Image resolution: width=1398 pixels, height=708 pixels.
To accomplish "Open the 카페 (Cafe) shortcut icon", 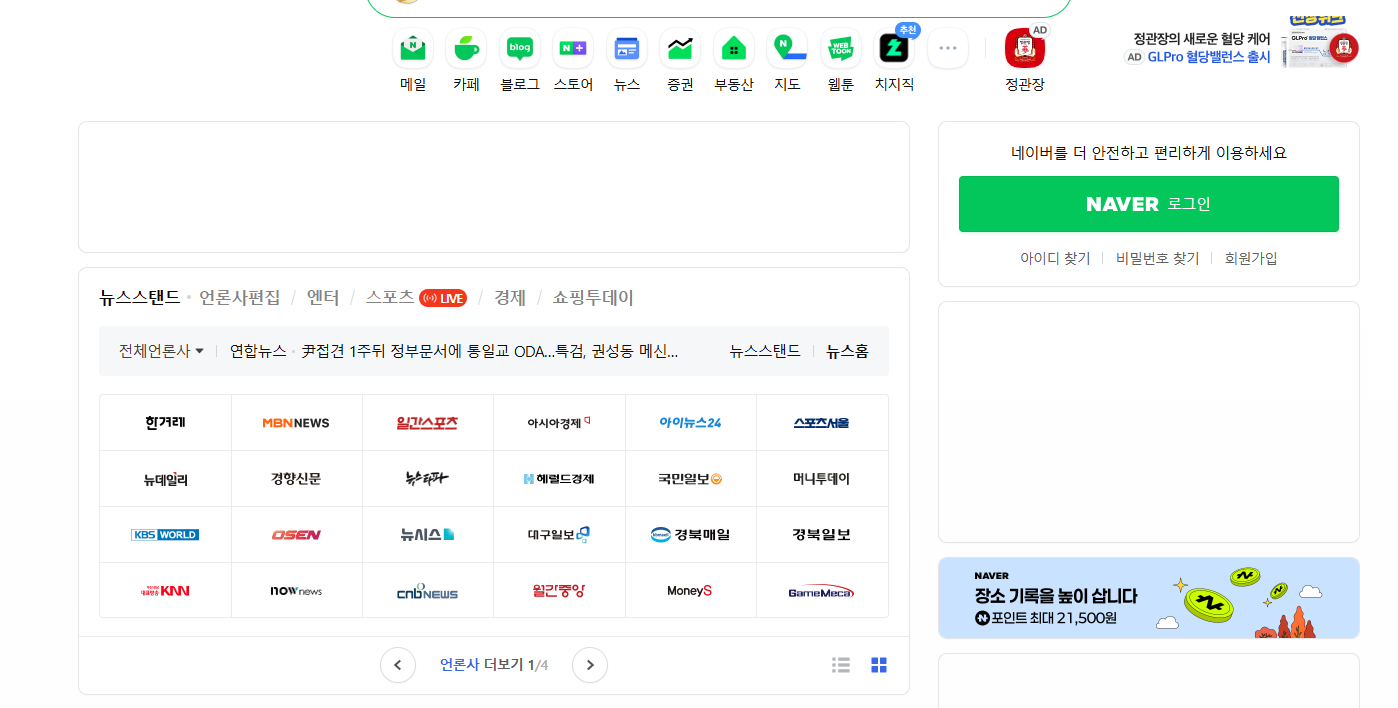I will tap(466, 48).
